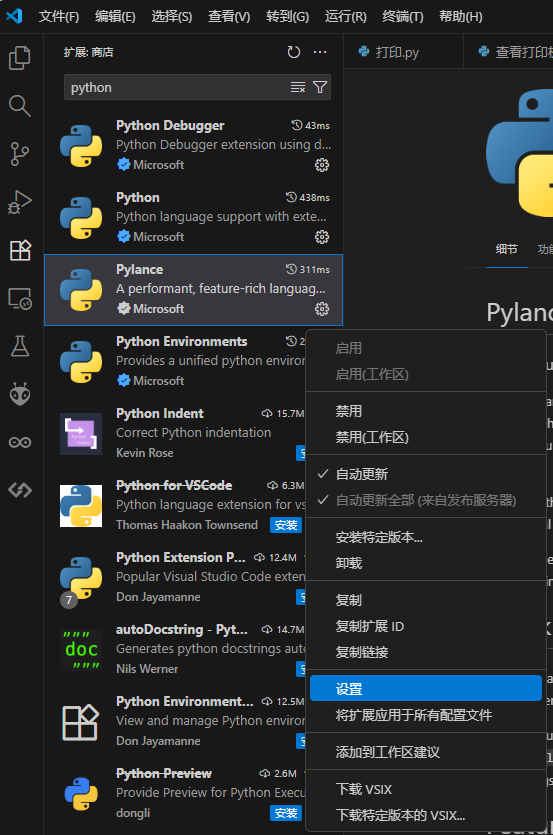Click the infinity-loop icon in activity bar
The image size is (553, 835).
pyautogui.click(x=20, y=442)
